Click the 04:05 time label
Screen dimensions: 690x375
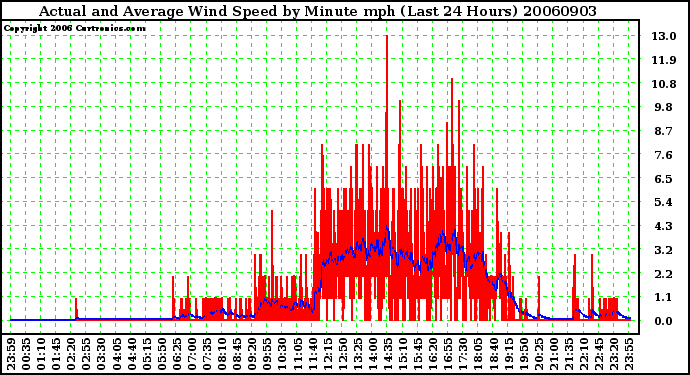click(x=117, y=354)
